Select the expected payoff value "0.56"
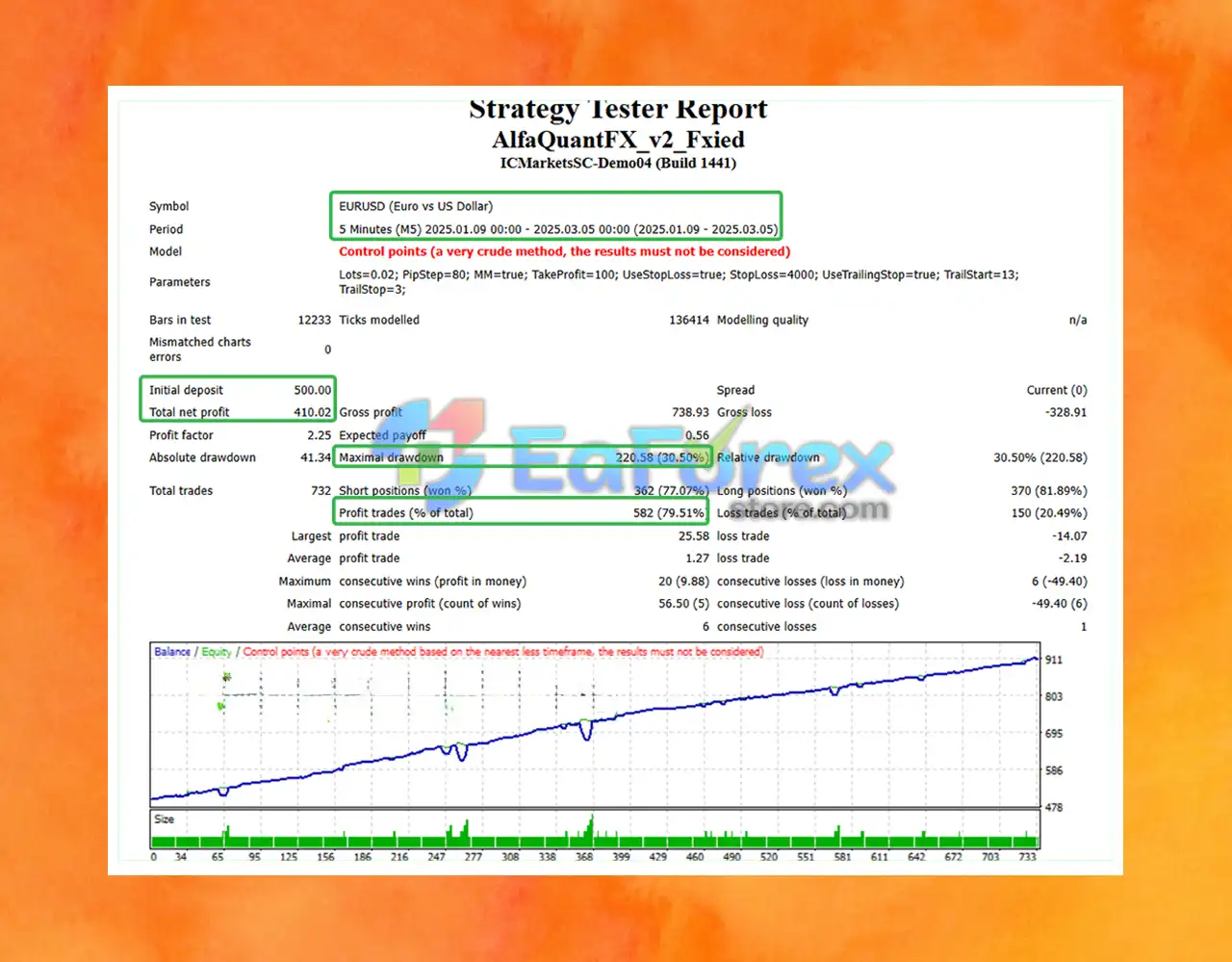Viewport: 1232px width, 962px height. click(x=697, y=435)
